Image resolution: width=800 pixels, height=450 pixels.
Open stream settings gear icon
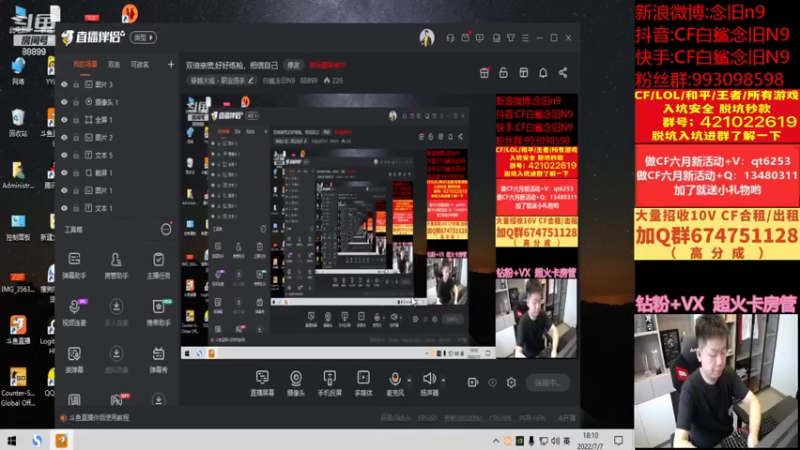tap(511, 382)
